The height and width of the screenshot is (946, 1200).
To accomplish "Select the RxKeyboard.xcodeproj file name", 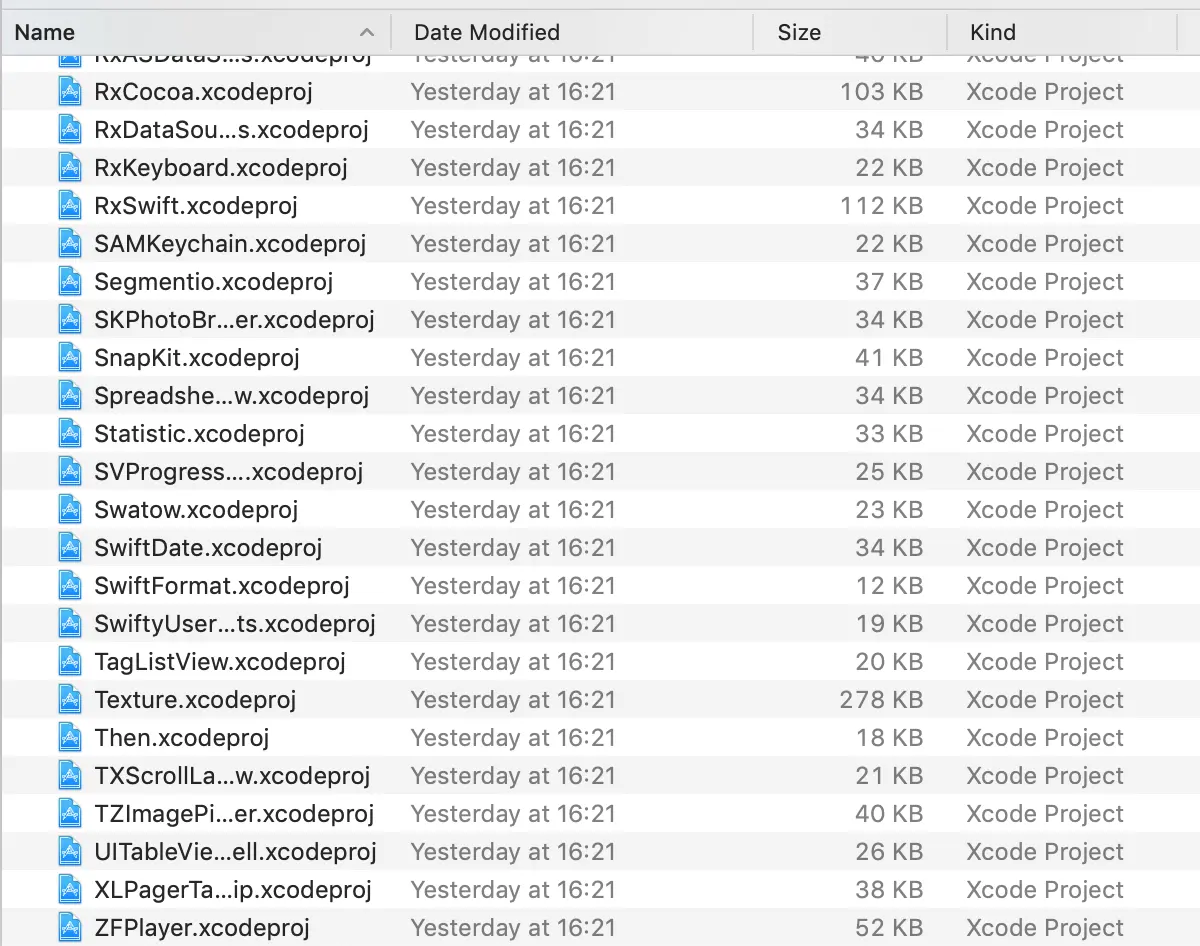I will 221,168.
